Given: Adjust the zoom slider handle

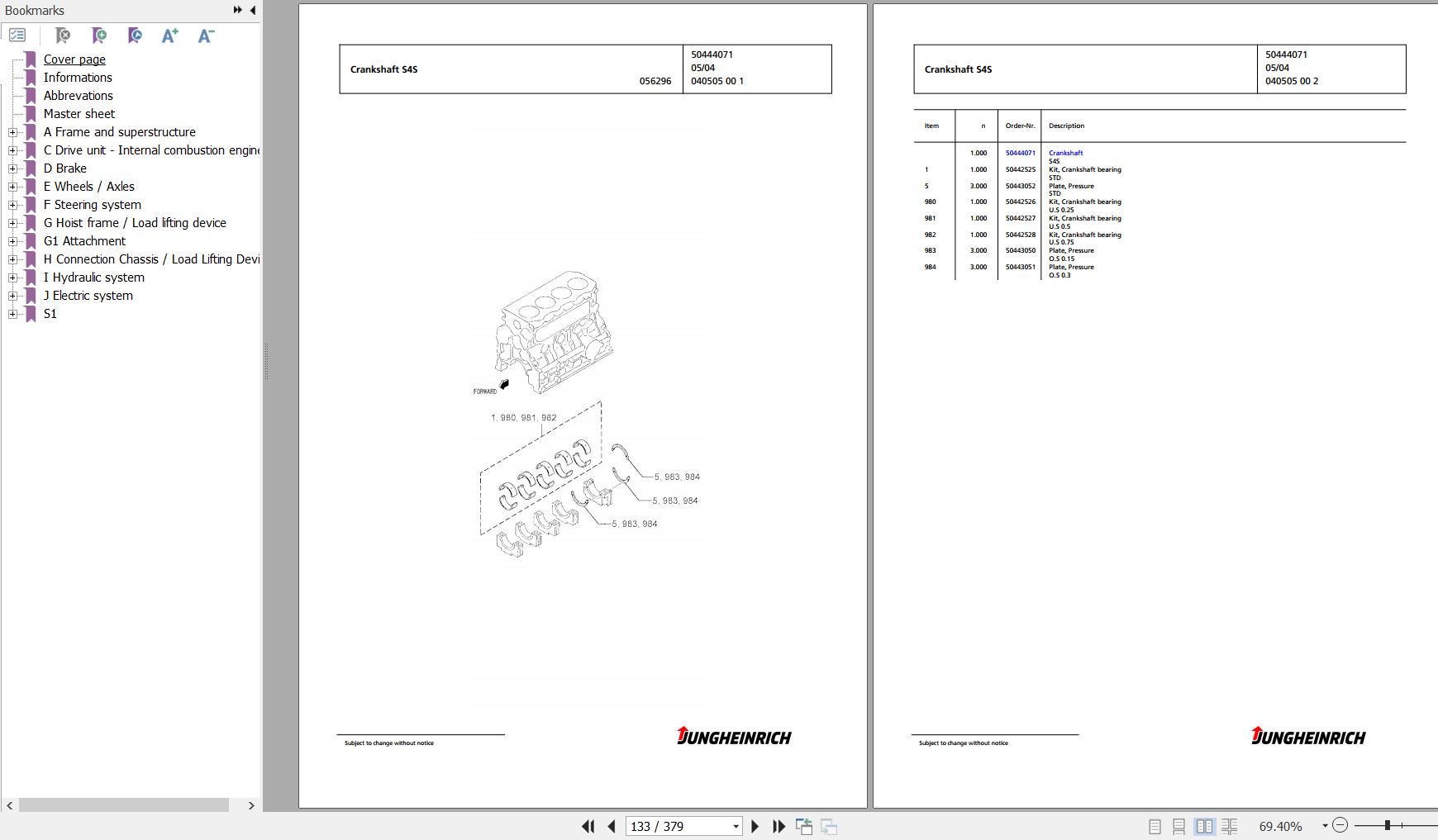Looking at the screenshot, I should pos(1388,825).
